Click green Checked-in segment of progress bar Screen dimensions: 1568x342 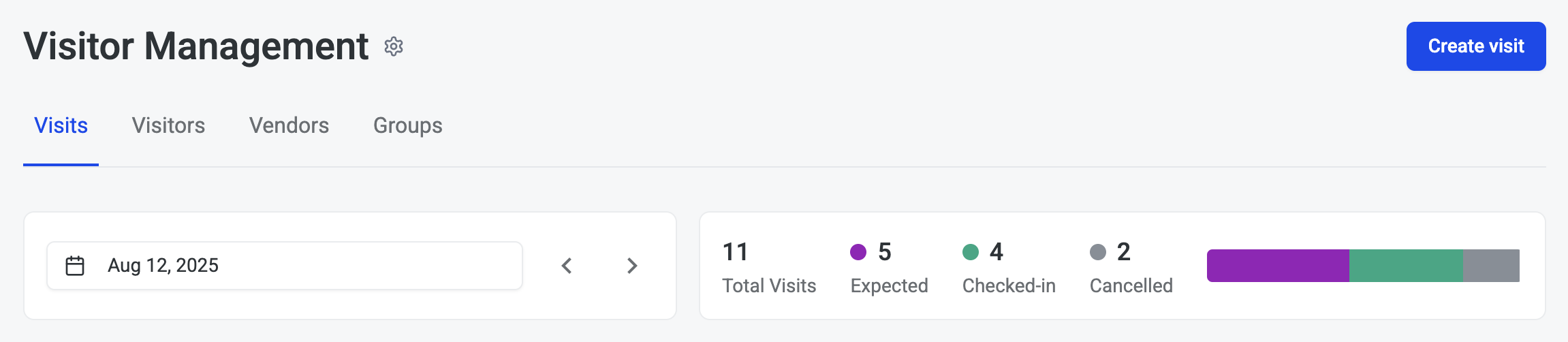(x=1406, y=266)
